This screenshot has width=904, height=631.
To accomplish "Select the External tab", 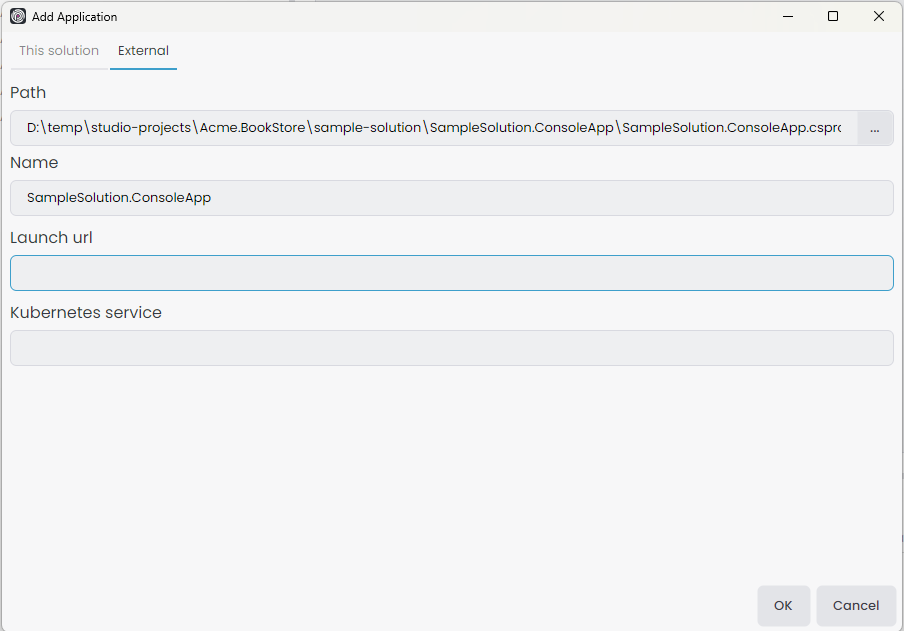I will [x=143, y=50].
